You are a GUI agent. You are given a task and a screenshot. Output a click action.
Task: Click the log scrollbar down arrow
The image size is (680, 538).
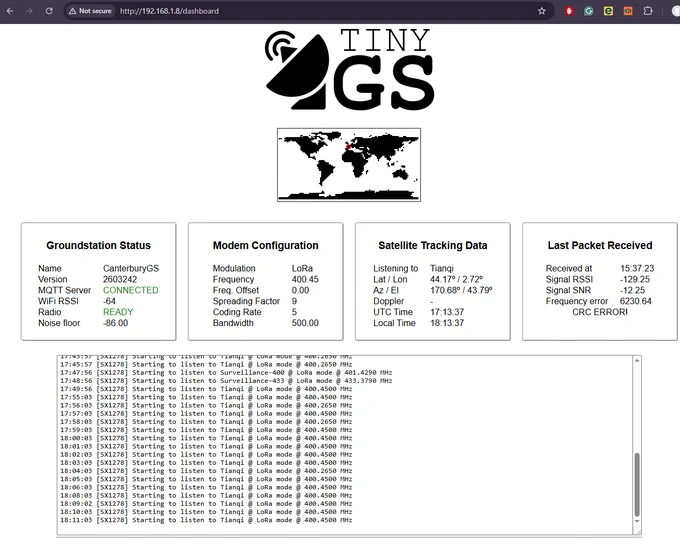click(637, 521)
